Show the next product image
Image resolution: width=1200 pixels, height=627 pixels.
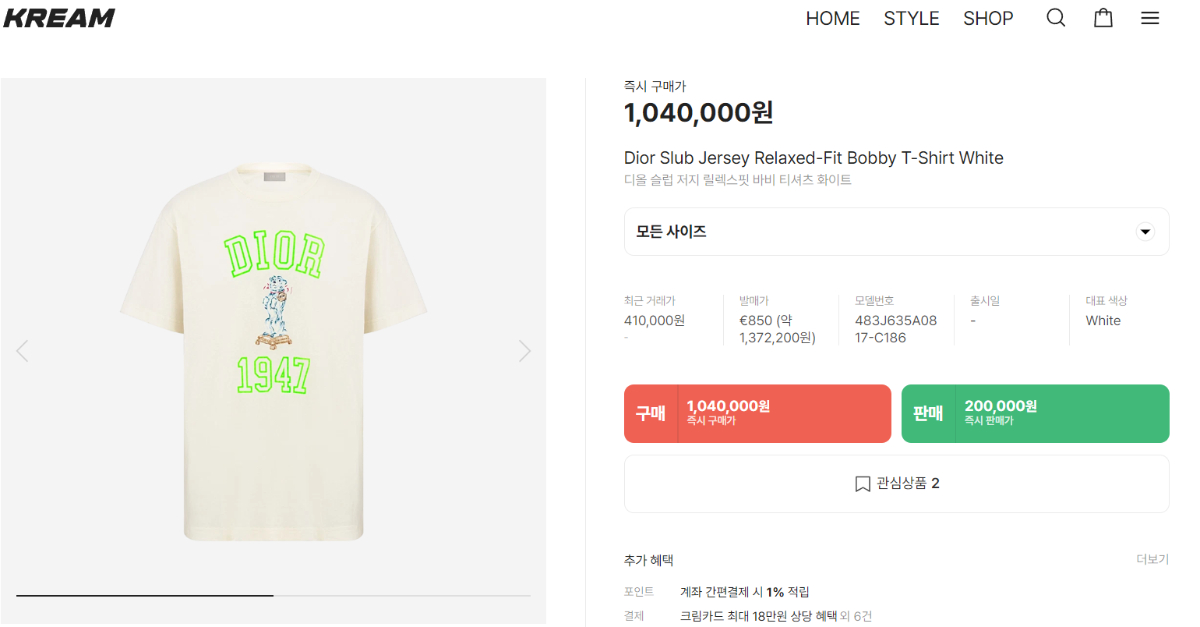[524, 351]
